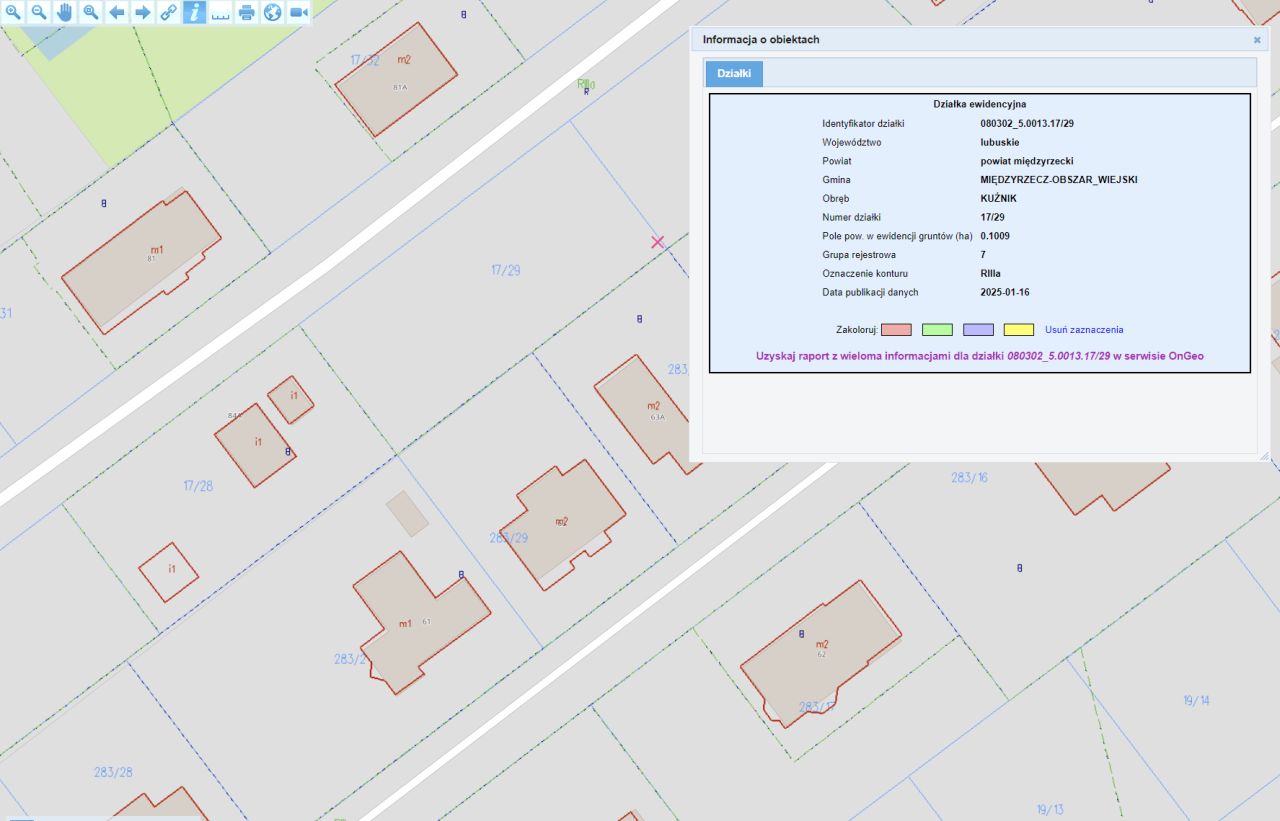This screenshot has height=821, width=1280.
Task: Open the OnGeo parcel report link
Action: 979,356
